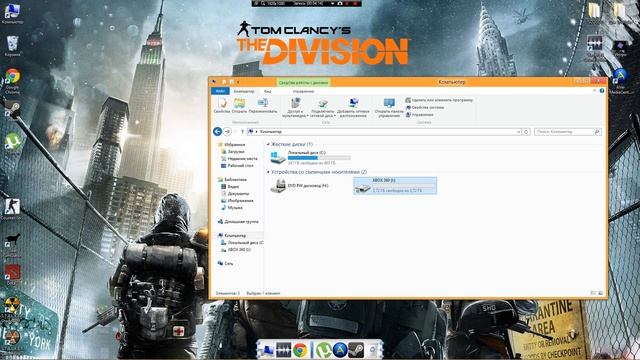Launch Steam from the dock
640x360 pixels.
[x=356, y=350]
